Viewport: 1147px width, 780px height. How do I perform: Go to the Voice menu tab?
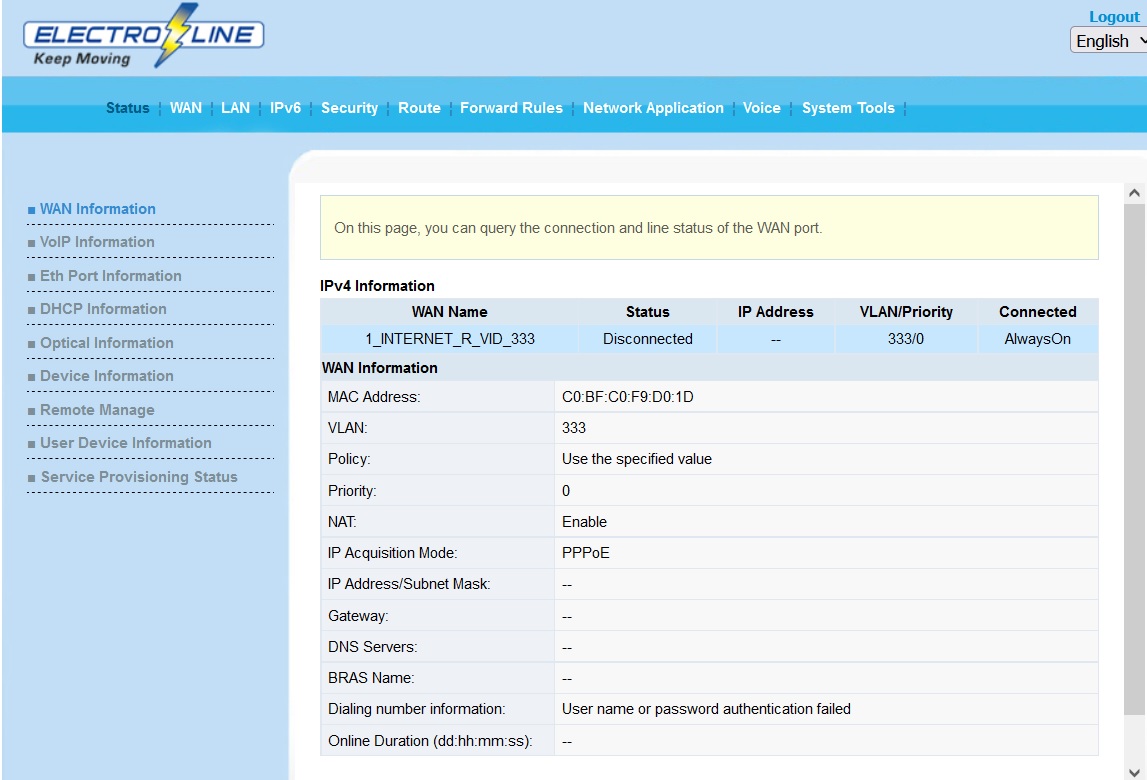(x=761, y=108)
